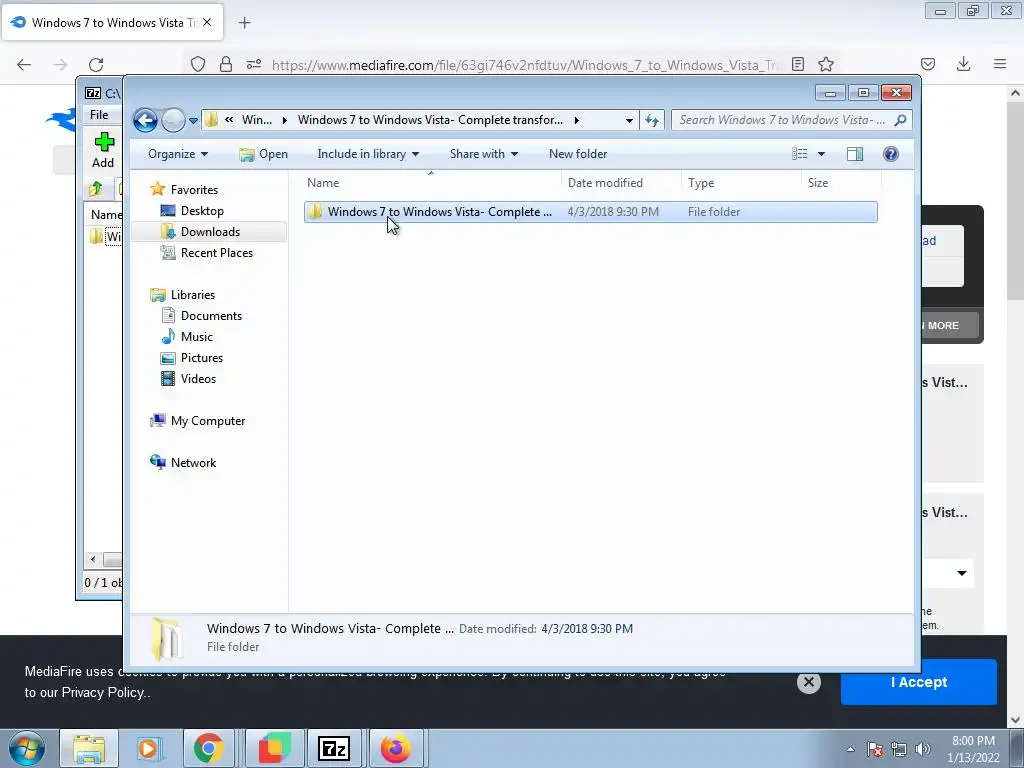This screenshot has height=768, width=1024.
Task: Click Firefox taskbar icon
Action: (396, 749)
